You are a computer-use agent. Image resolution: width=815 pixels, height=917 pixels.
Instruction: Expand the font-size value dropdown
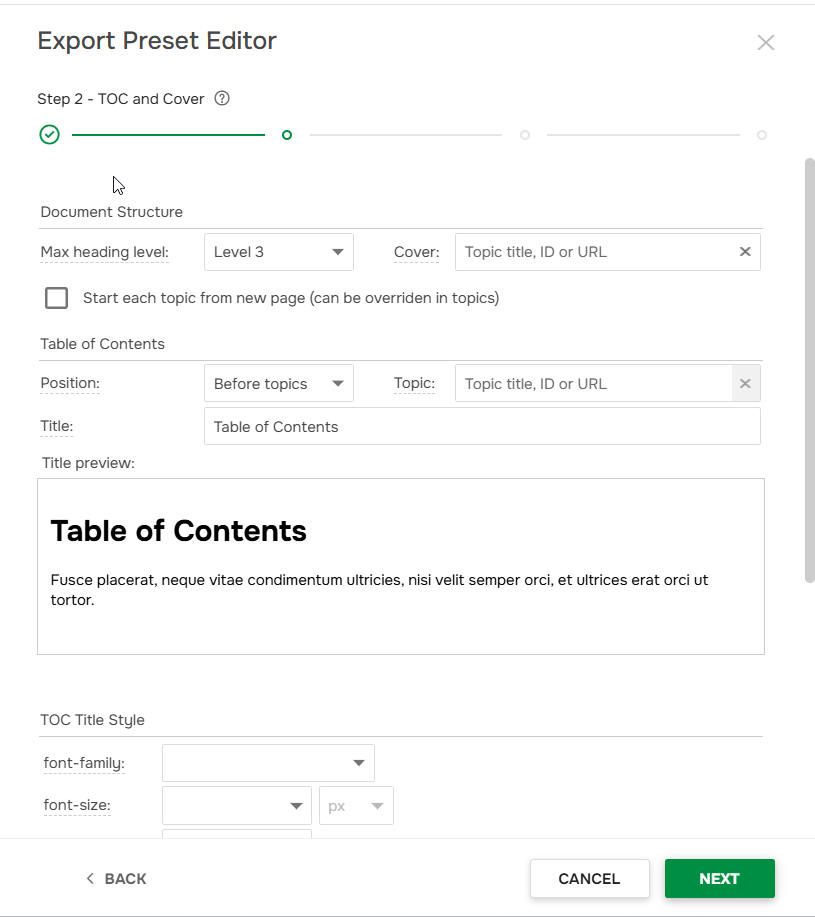(237, 806)
